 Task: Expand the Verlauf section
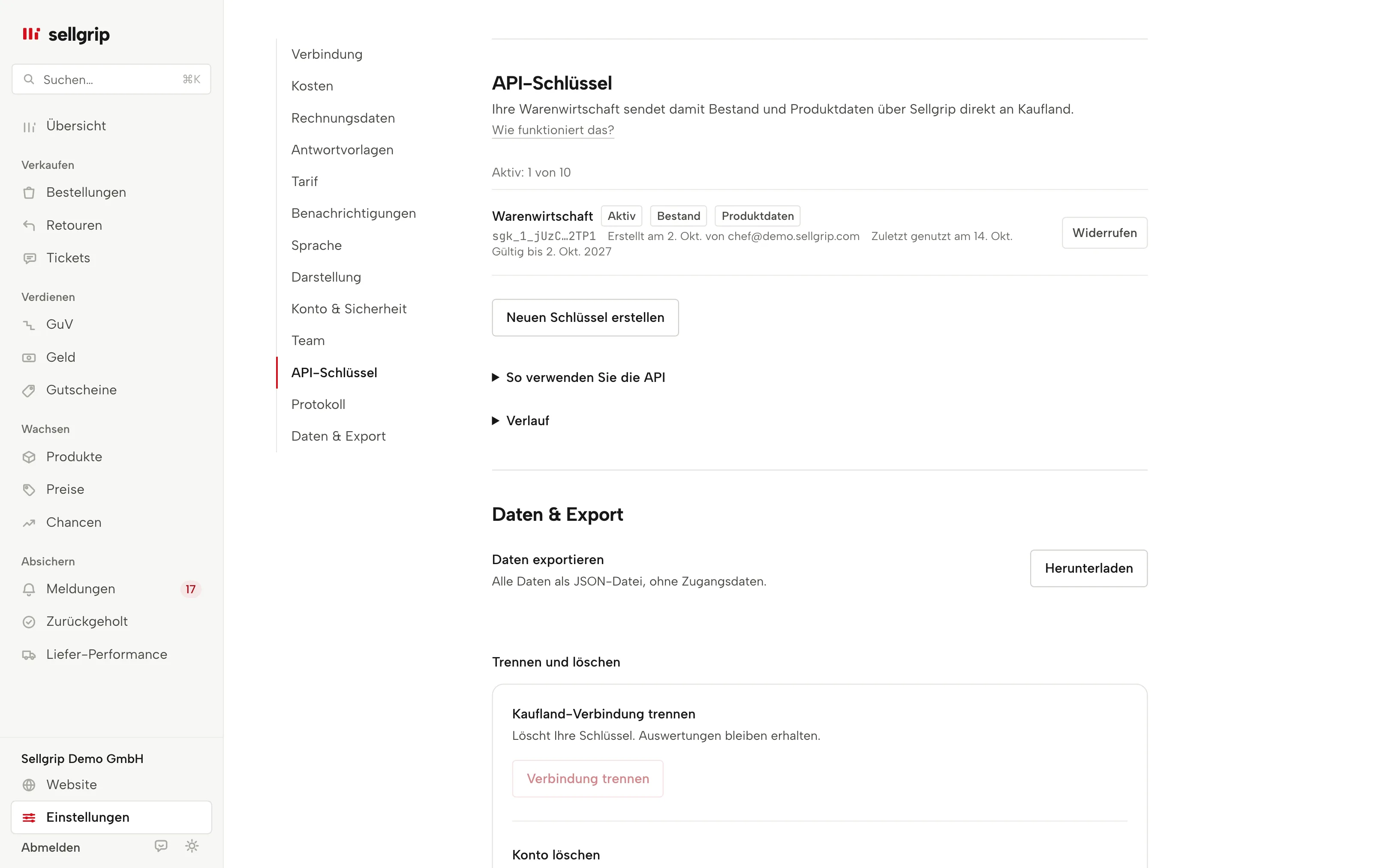[x=520, y=421]
